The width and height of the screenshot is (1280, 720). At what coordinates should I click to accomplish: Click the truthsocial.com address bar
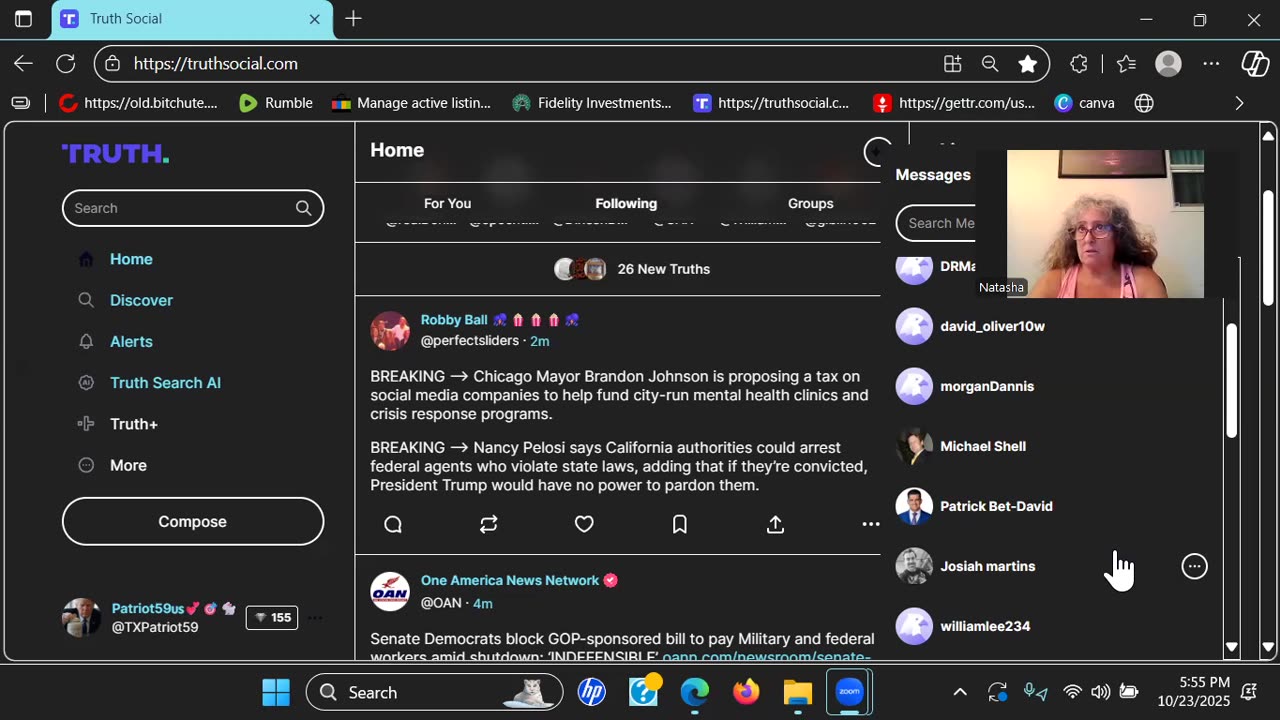(x=520, y=63)
